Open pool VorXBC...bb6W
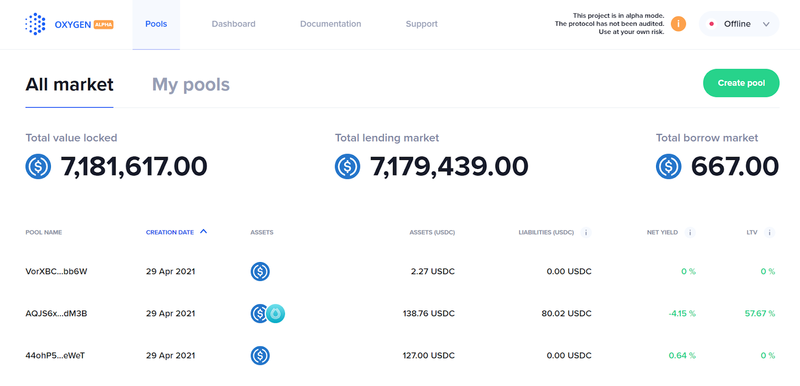The height and width of the screenshot is (386, 800). [56, 271]
